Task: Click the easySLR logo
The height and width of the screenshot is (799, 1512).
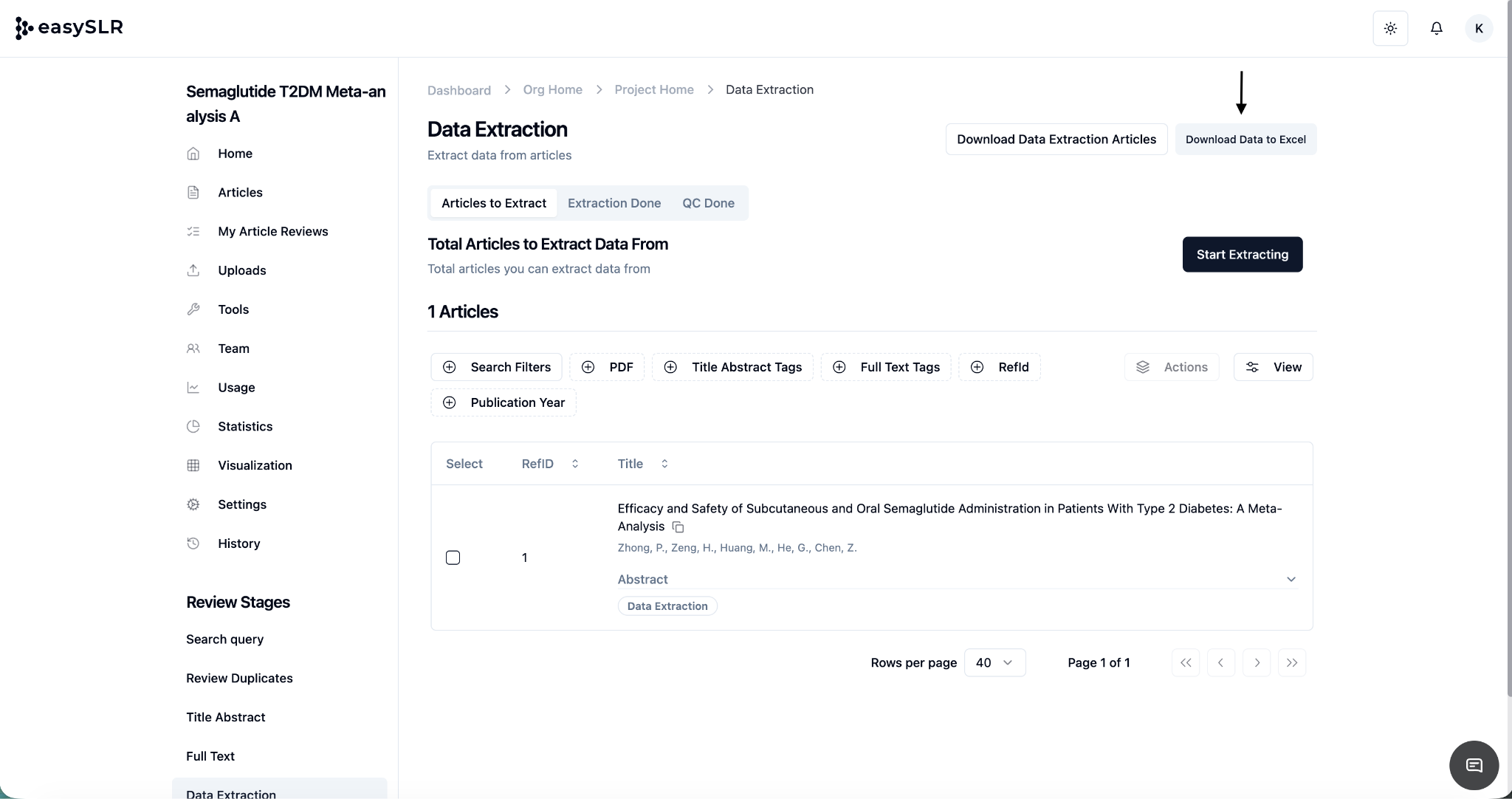Action: [x=69, y=28]
